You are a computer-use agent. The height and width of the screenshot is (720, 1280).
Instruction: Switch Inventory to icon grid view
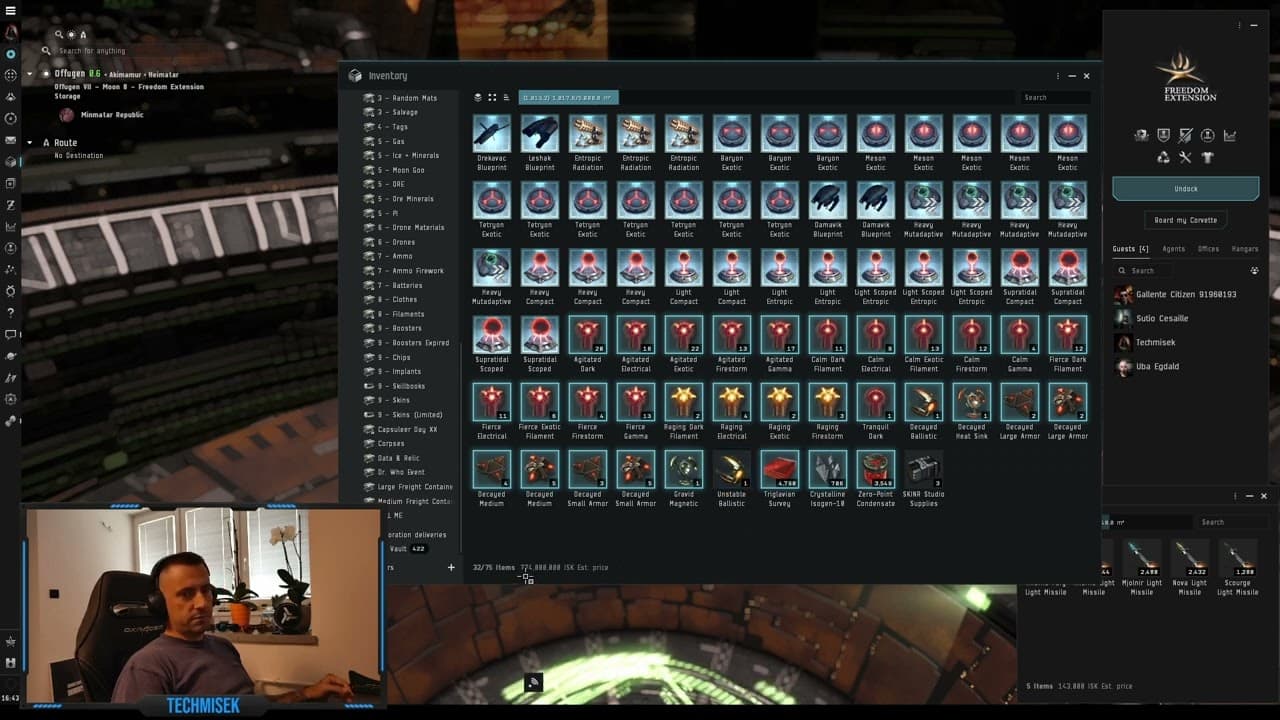(x=492, y=97)
